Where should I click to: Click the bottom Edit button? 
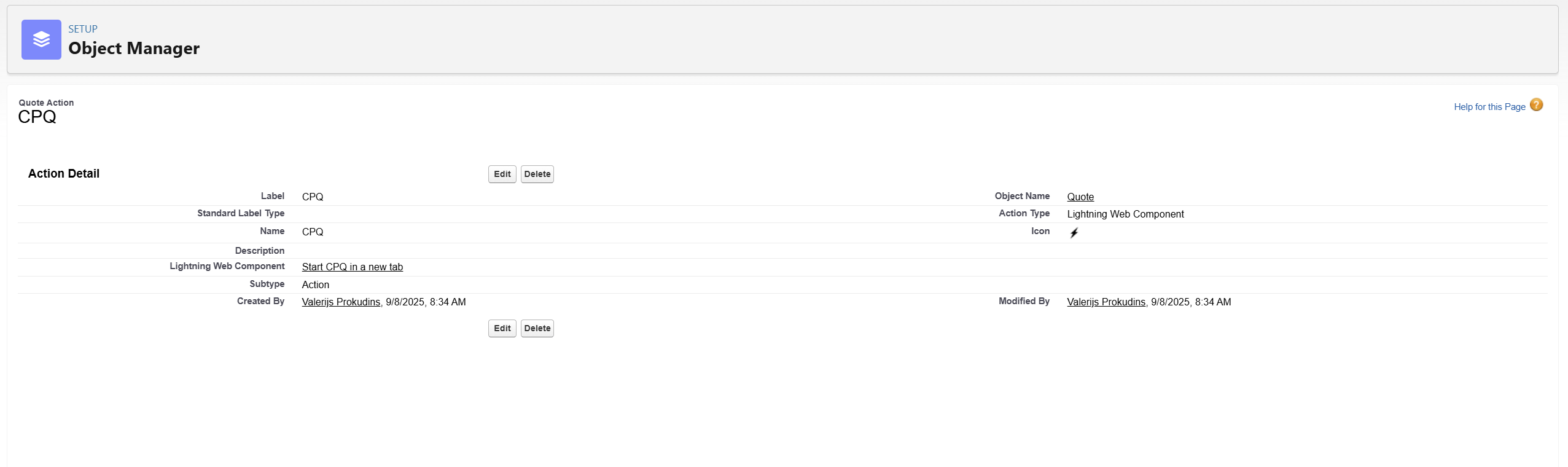tap(502, 328)
